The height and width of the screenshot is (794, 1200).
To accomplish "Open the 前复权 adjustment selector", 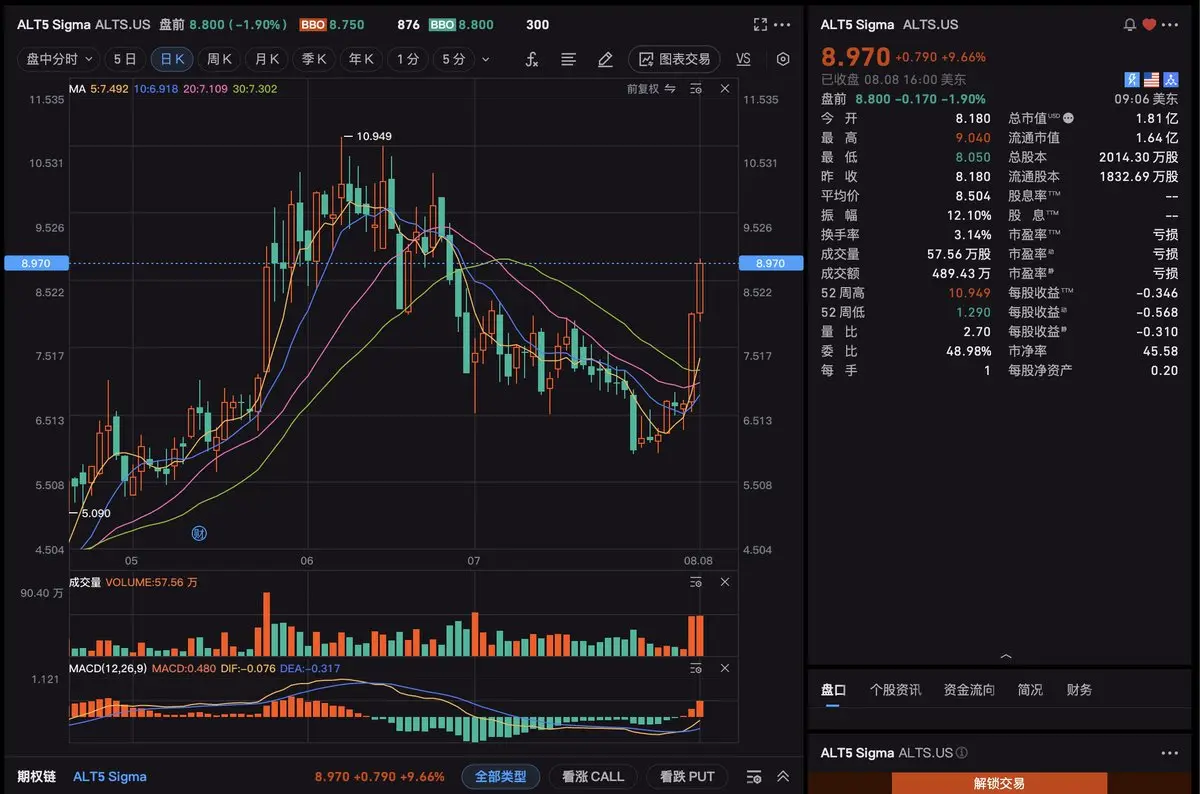I will [x=643, y=89].
